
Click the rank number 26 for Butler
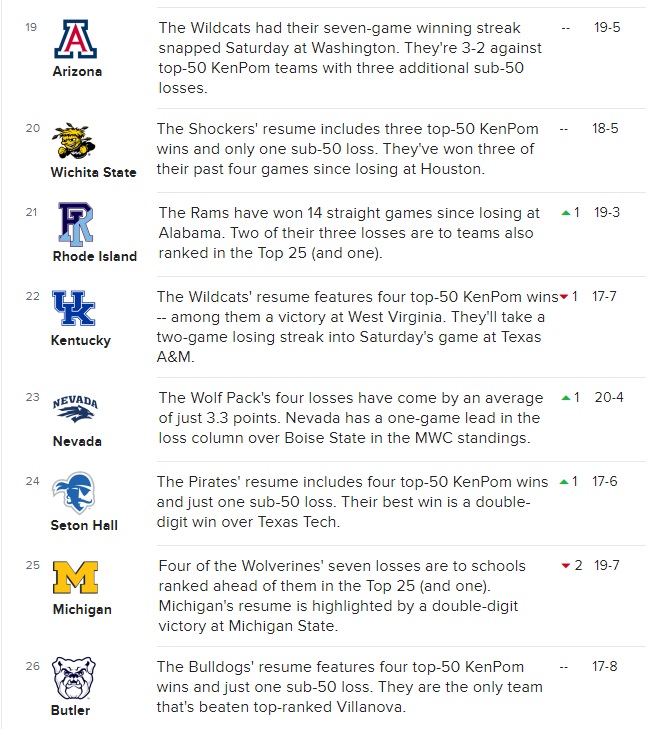(33, 666)
